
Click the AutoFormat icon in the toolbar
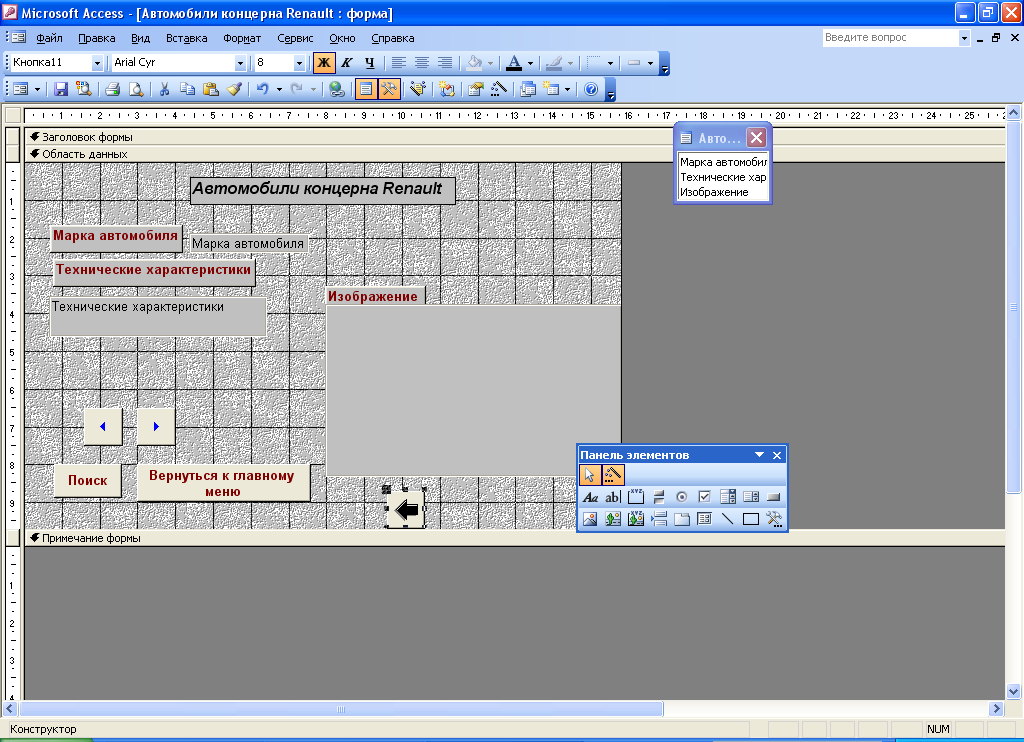[x=418, y=89]
